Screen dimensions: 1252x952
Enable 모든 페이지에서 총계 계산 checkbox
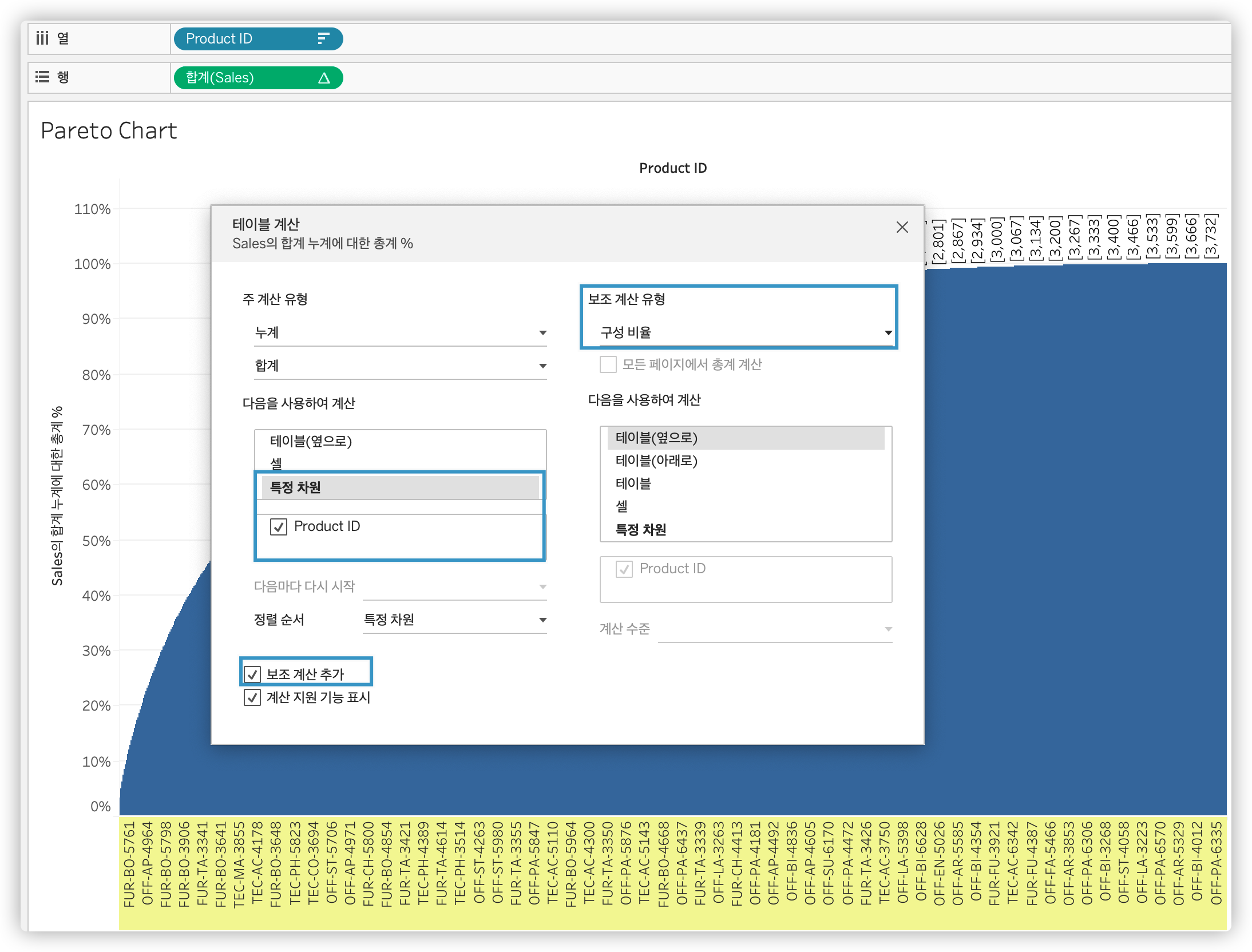[x=608, y=364]
